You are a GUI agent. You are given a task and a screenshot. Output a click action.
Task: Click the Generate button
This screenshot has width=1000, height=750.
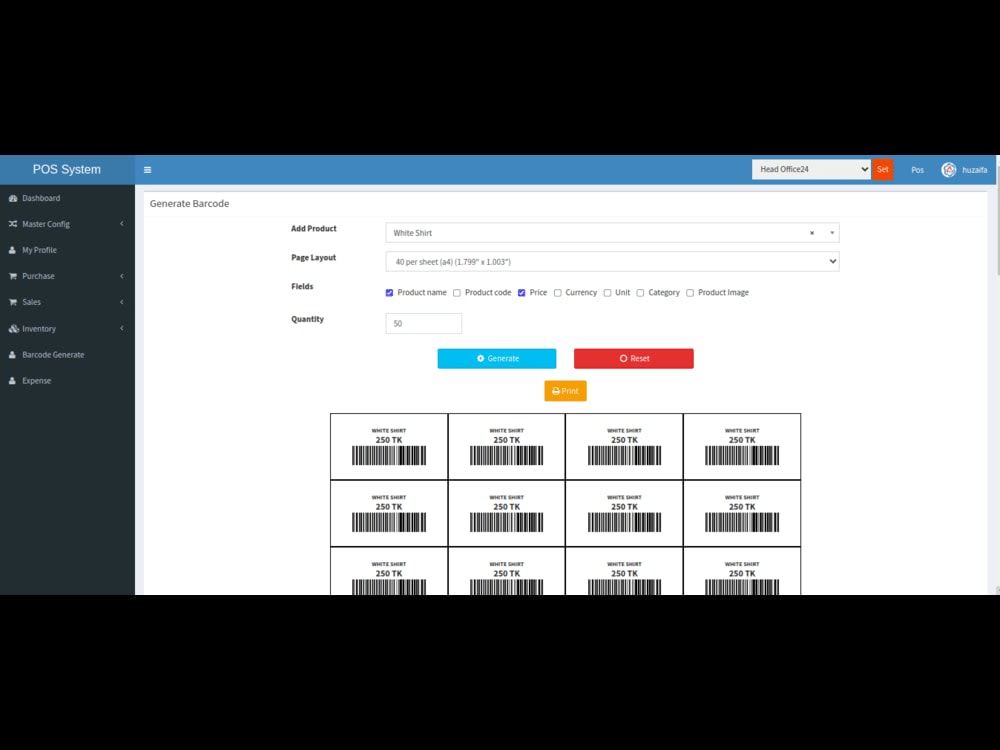click(496, 358)
